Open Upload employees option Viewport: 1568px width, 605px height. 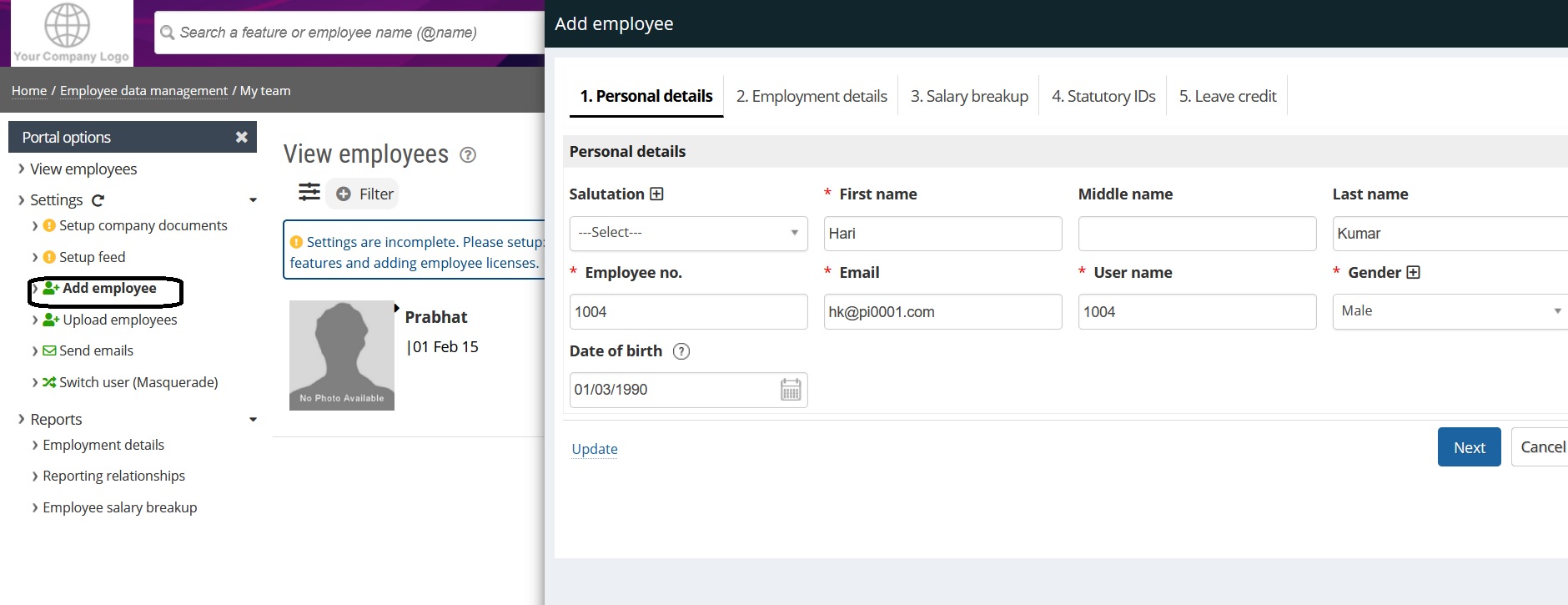tap(120, 320)
